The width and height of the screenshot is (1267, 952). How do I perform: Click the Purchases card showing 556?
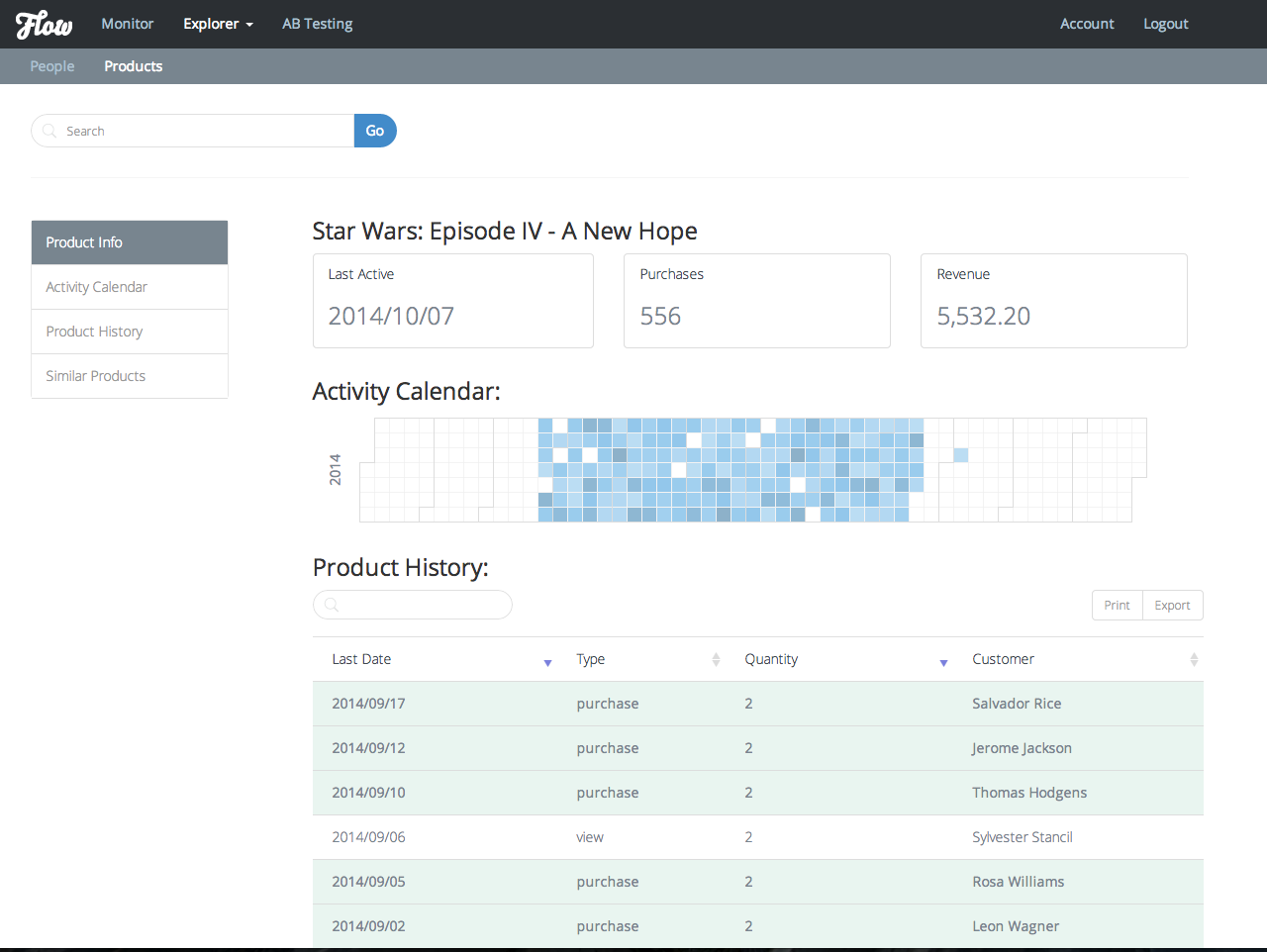757,301
